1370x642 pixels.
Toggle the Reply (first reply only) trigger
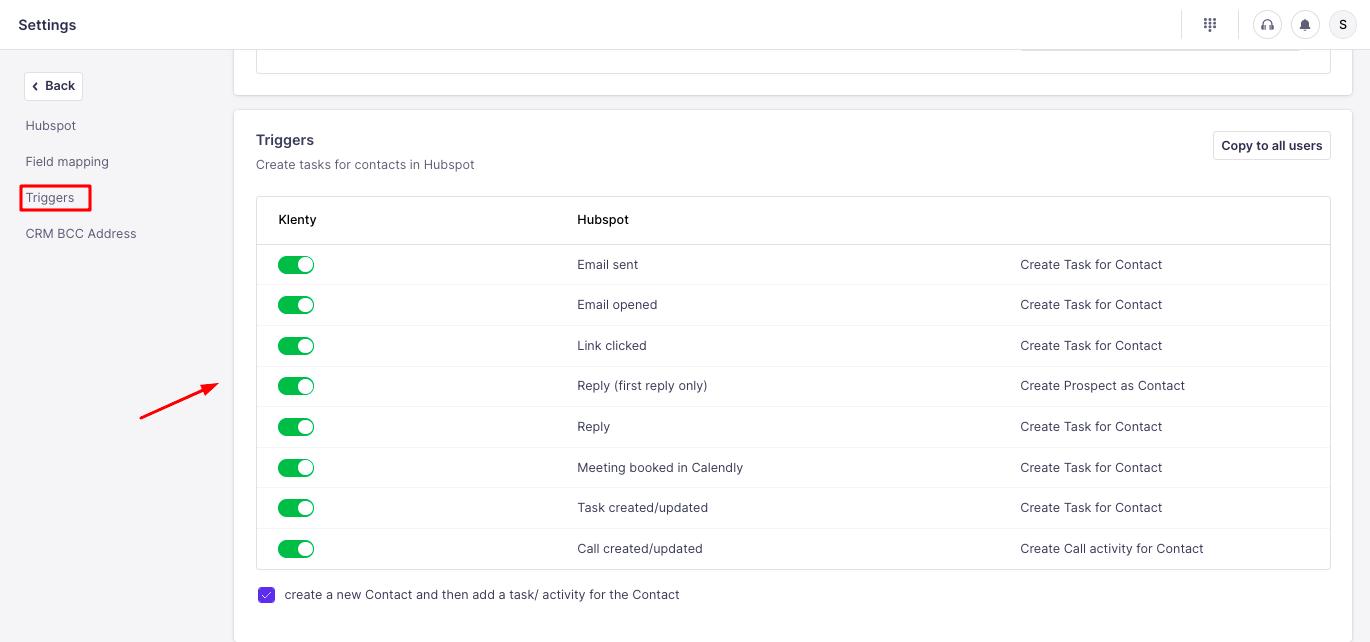point(296,386)
